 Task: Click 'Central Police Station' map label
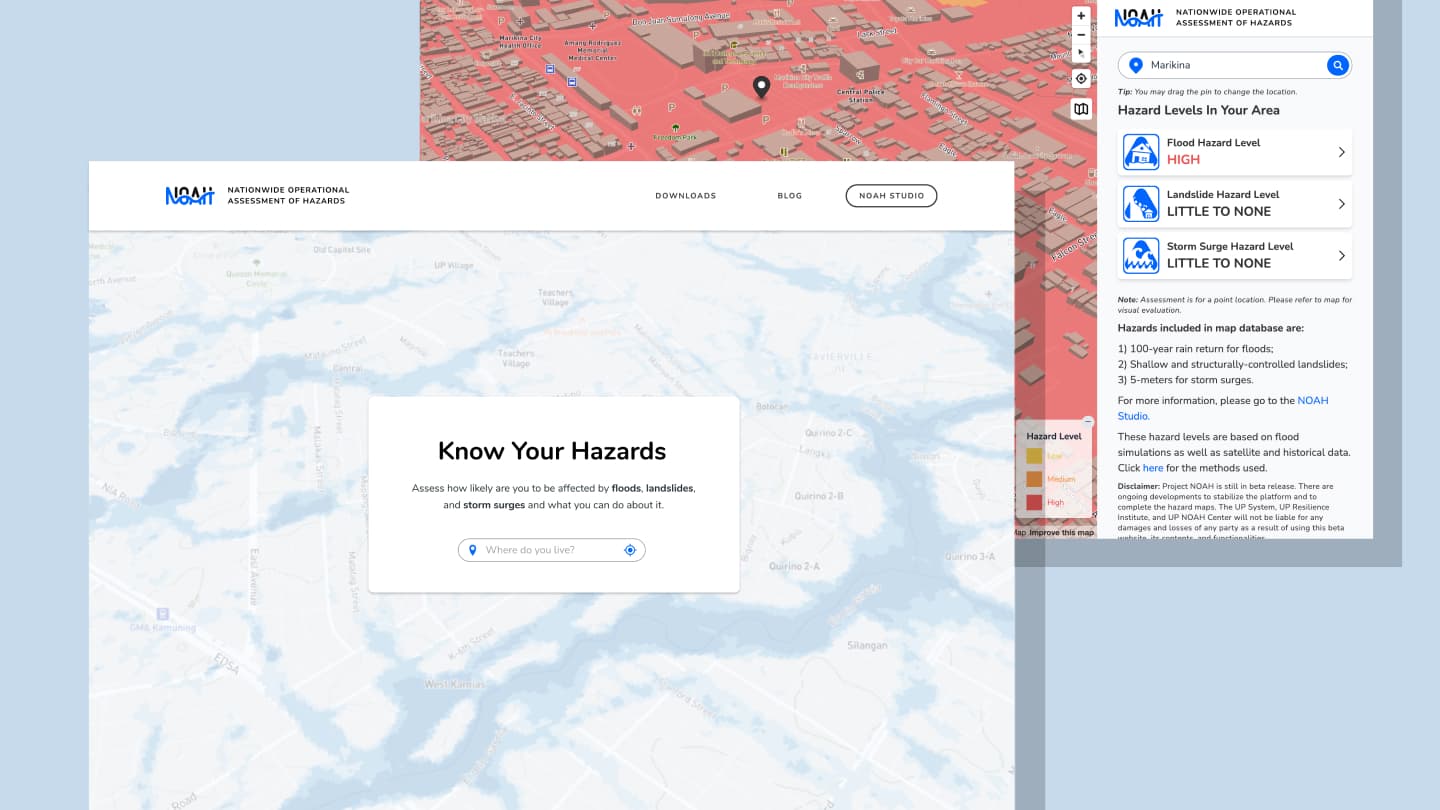point(860,96)
